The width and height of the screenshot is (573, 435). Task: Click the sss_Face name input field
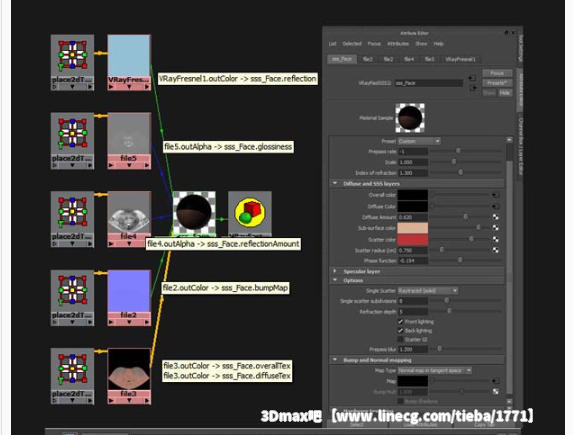(x=429, y=83)
